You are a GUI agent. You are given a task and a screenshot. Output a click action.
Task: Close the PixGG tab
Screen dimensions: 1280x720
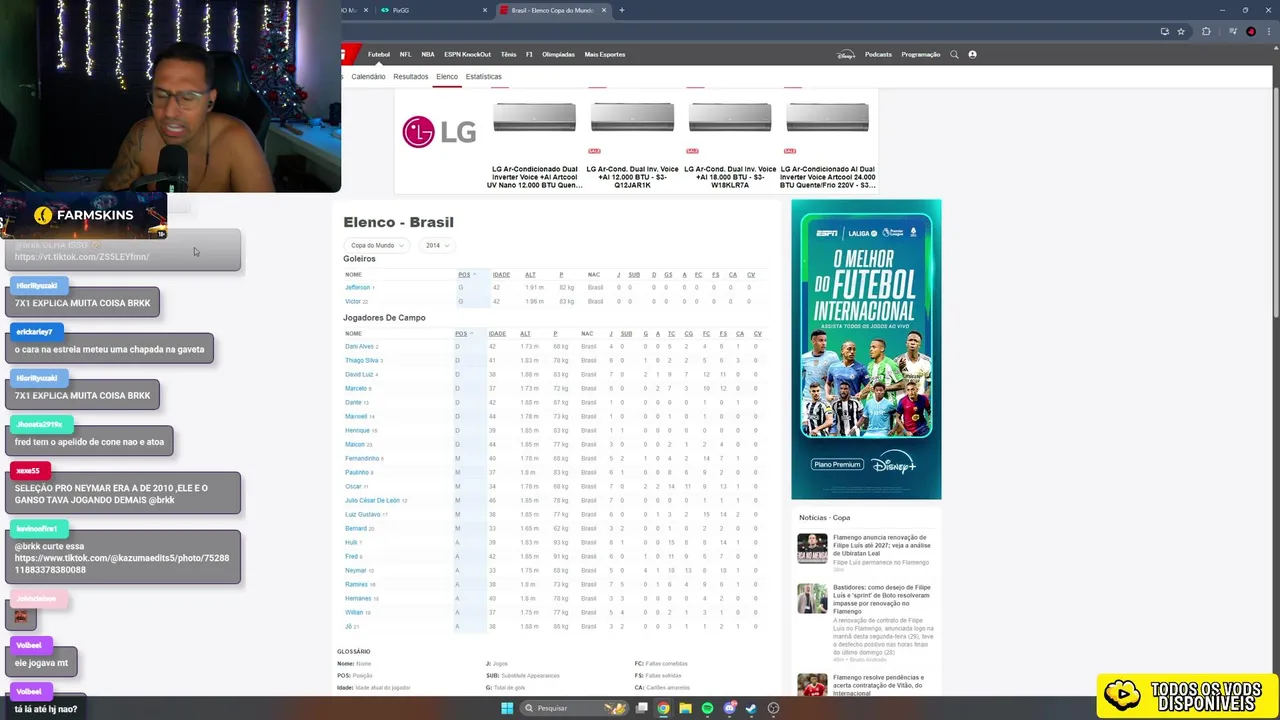pos(485,10)
